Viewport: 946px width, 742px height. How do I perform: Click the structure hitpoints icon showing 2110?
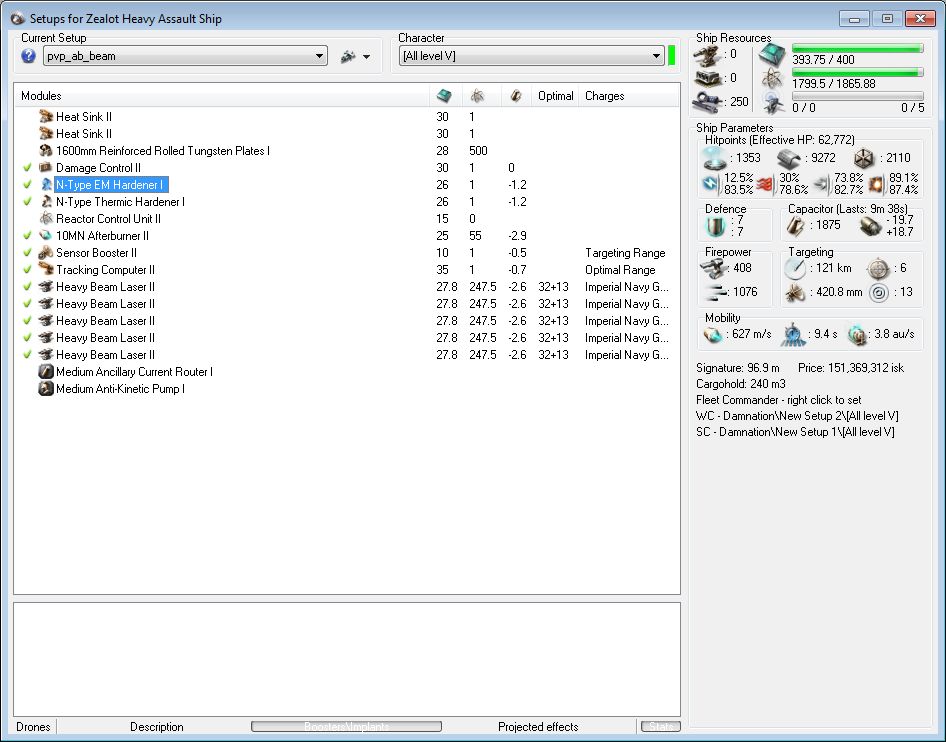864,159
